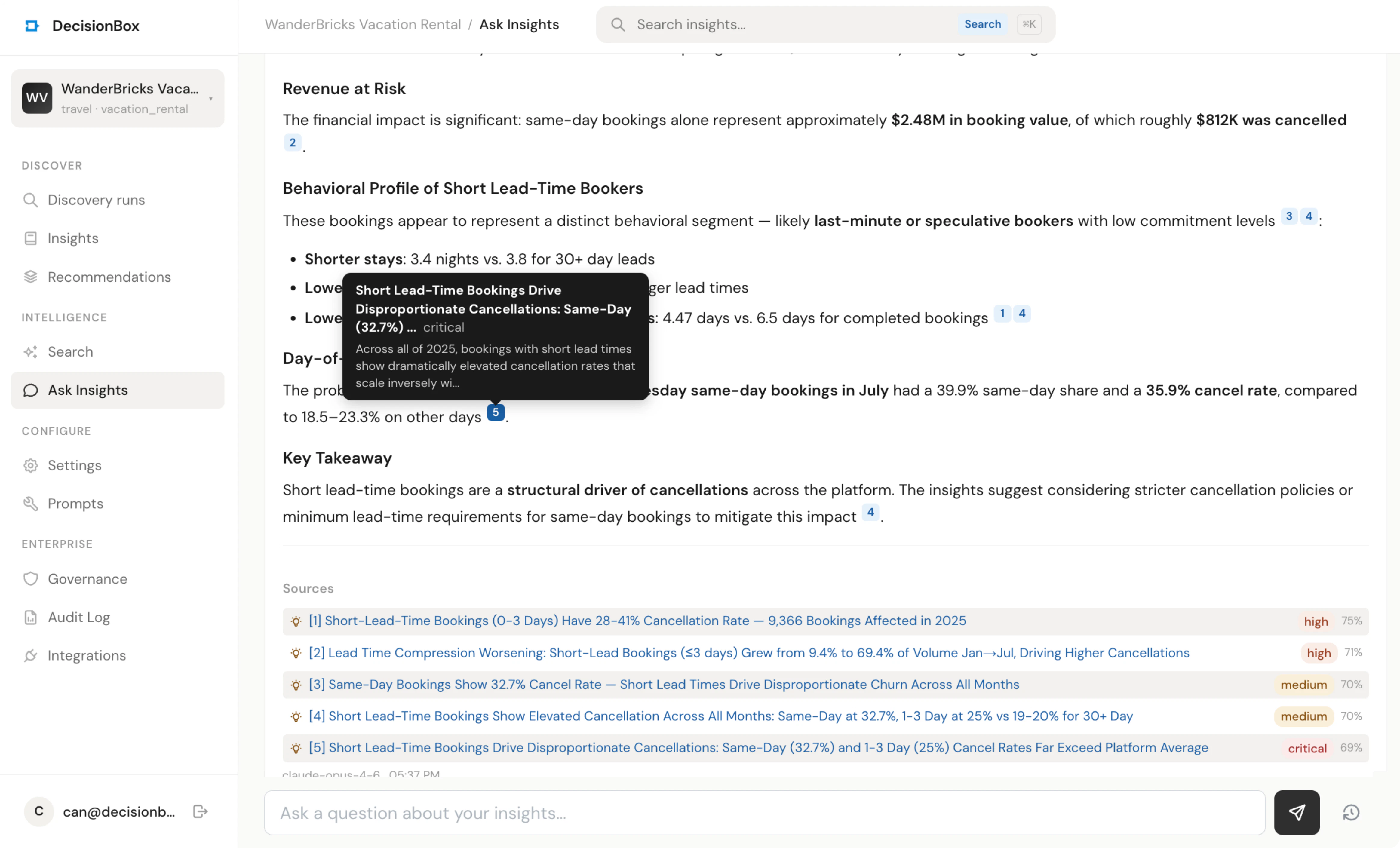Open the Governance section

click(x=87, y=578)
